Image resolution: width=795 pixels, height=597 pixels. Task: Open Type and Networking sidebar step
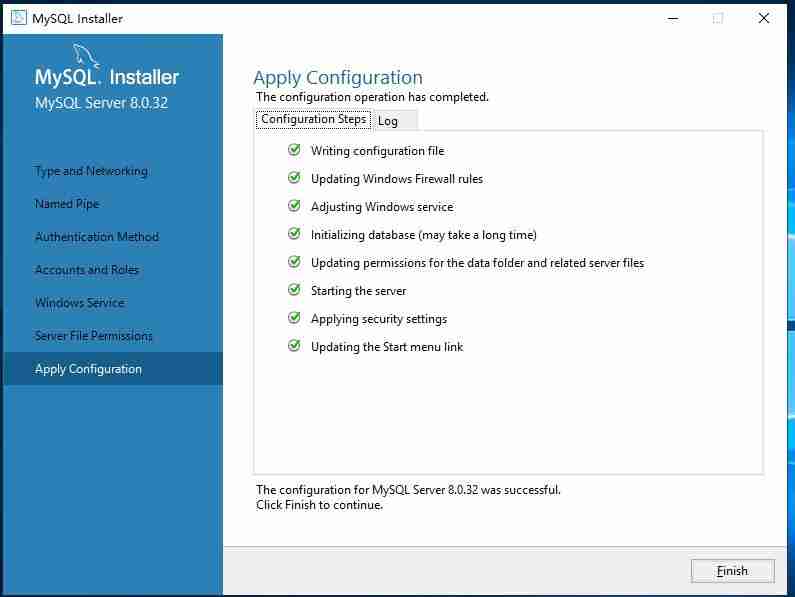pos(91,171)
